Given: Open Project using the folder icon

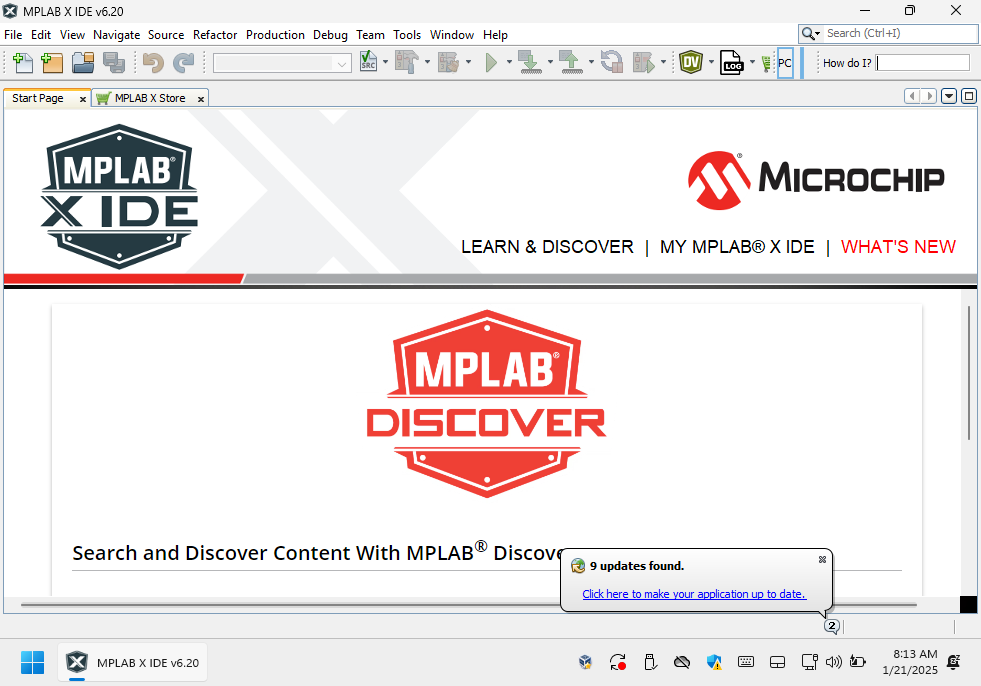Looking at the screenshot, I should (x=83, y=63).
